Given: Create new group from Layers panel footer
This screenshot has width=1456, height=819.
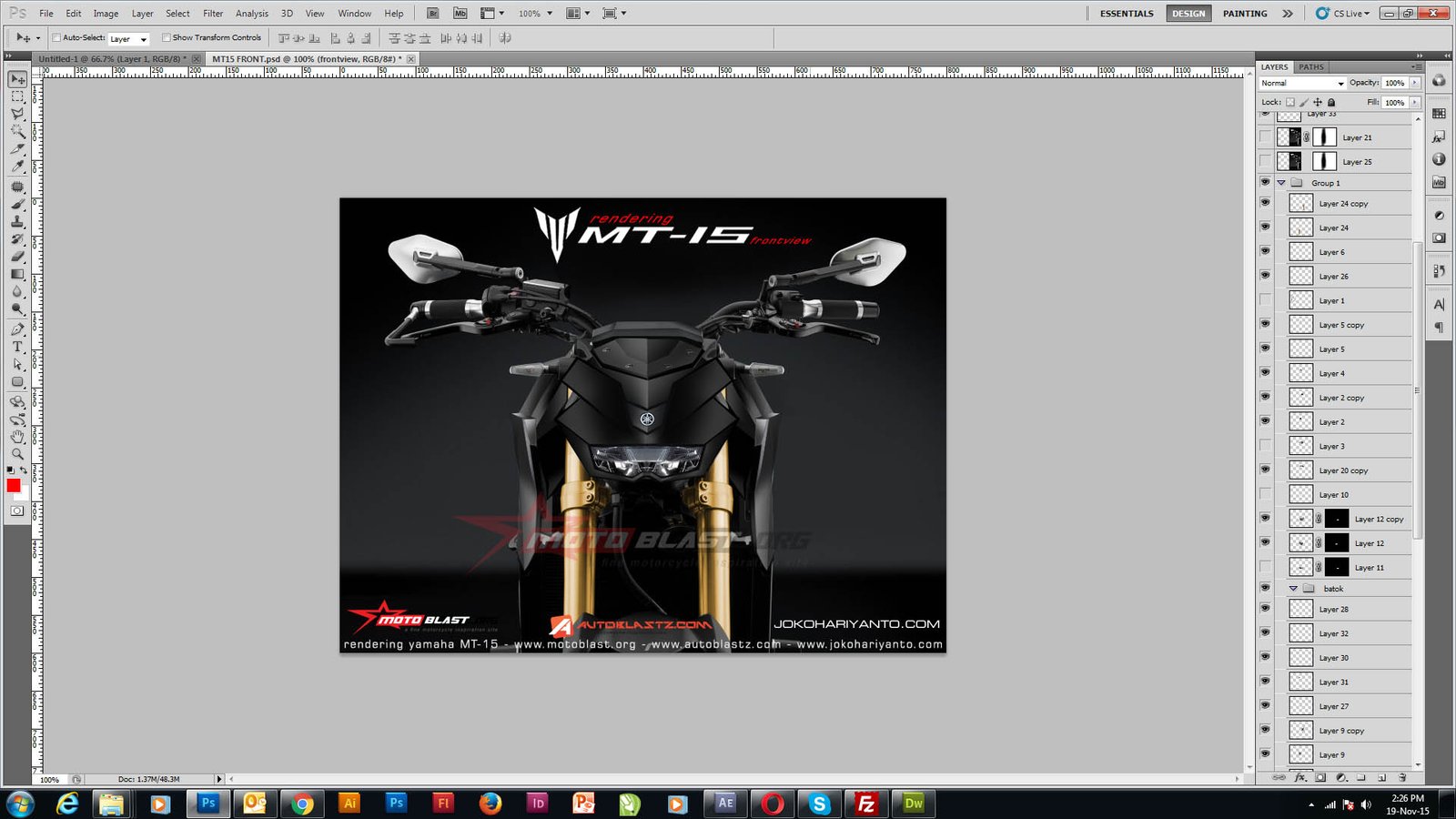Looking at the screenshot, I should click(x=1360, y=777).
